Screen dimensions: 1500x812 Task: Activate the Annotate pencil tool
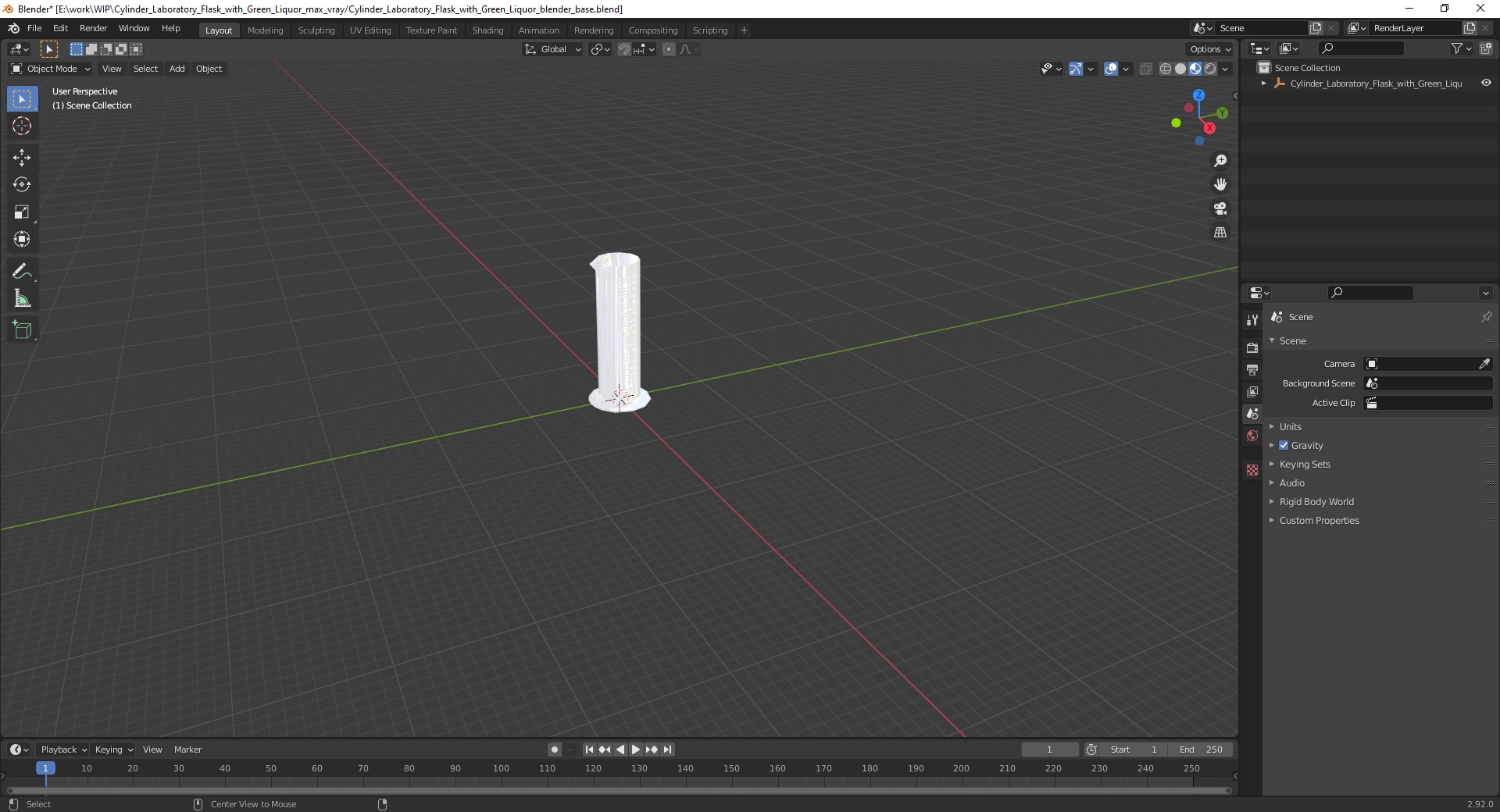[x=22, y=272]
